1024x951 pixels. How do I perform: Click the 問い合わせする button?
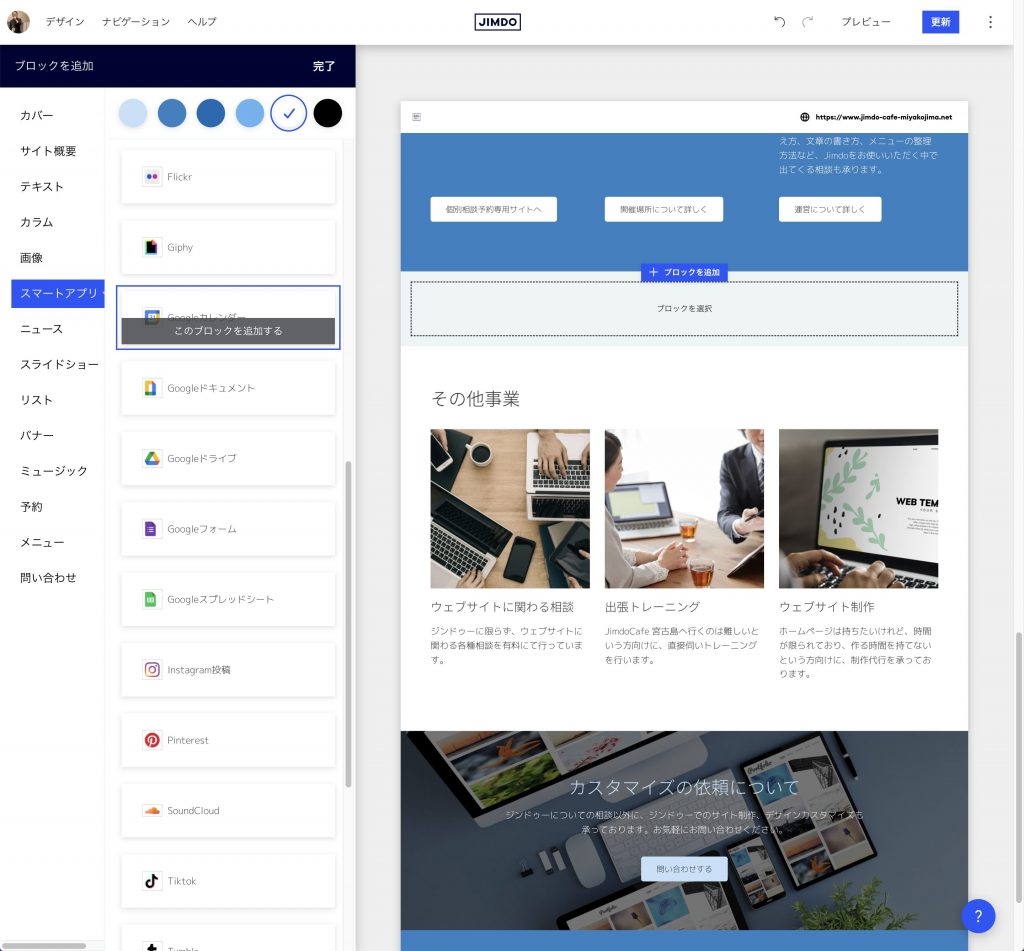(684, 869)
